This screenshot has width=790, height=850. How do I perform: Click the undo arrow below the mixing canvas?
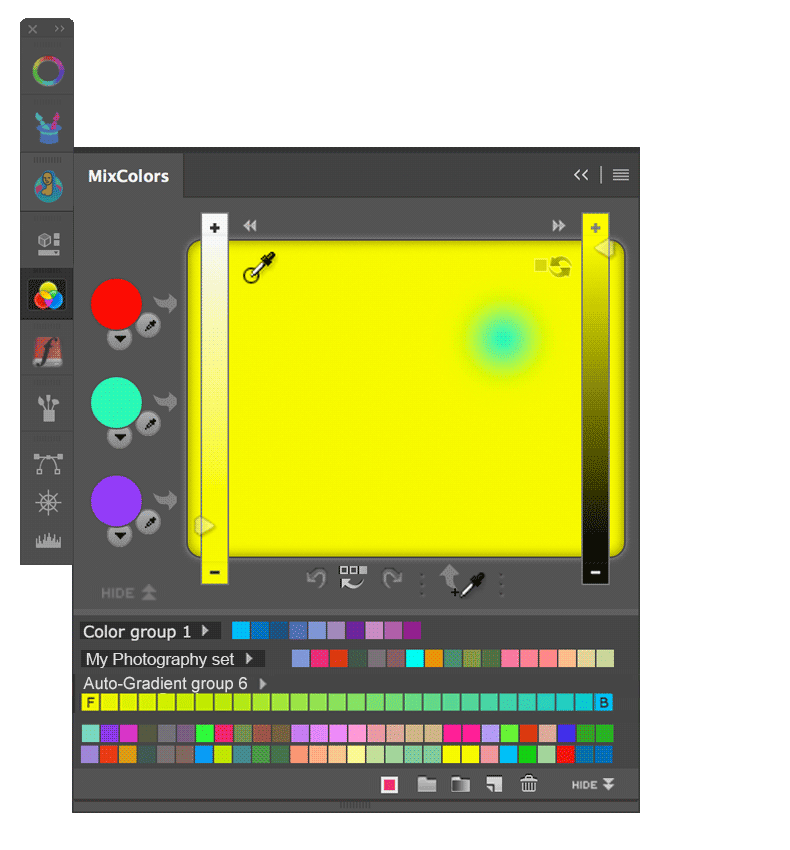click(x=316, y=578)
